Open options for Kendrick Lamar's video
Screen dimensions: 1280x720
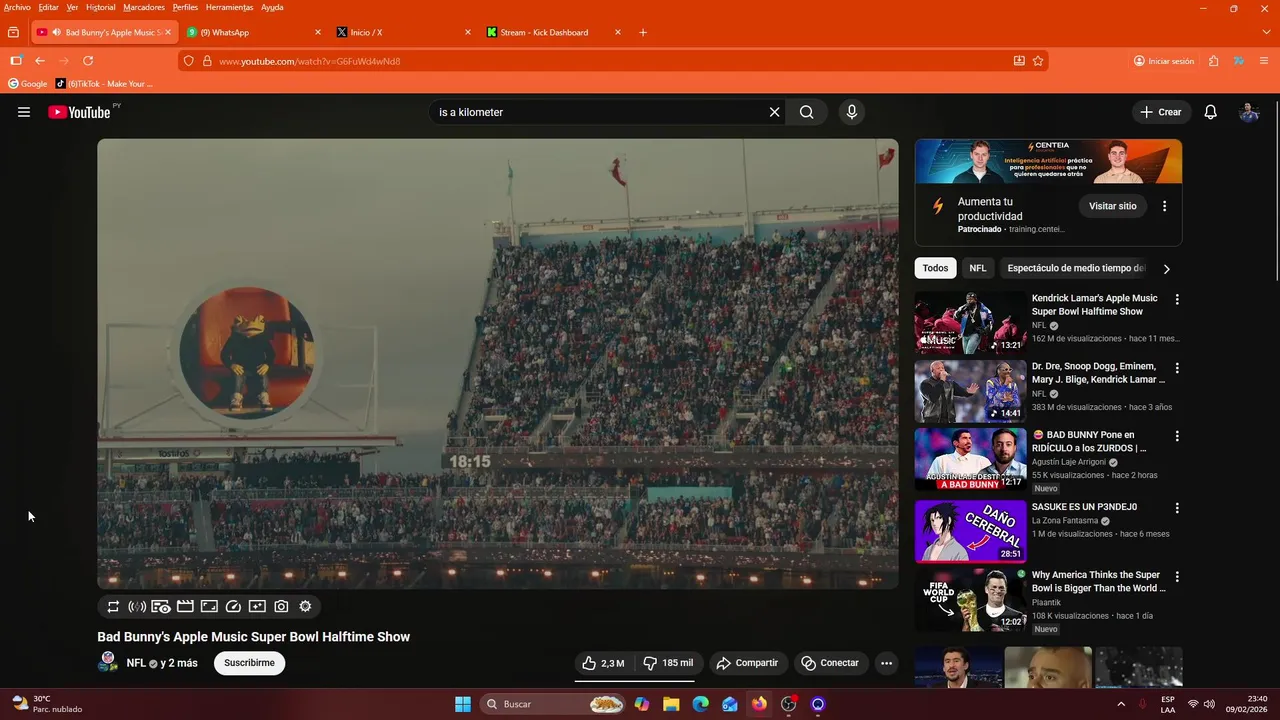[1177, 299]
